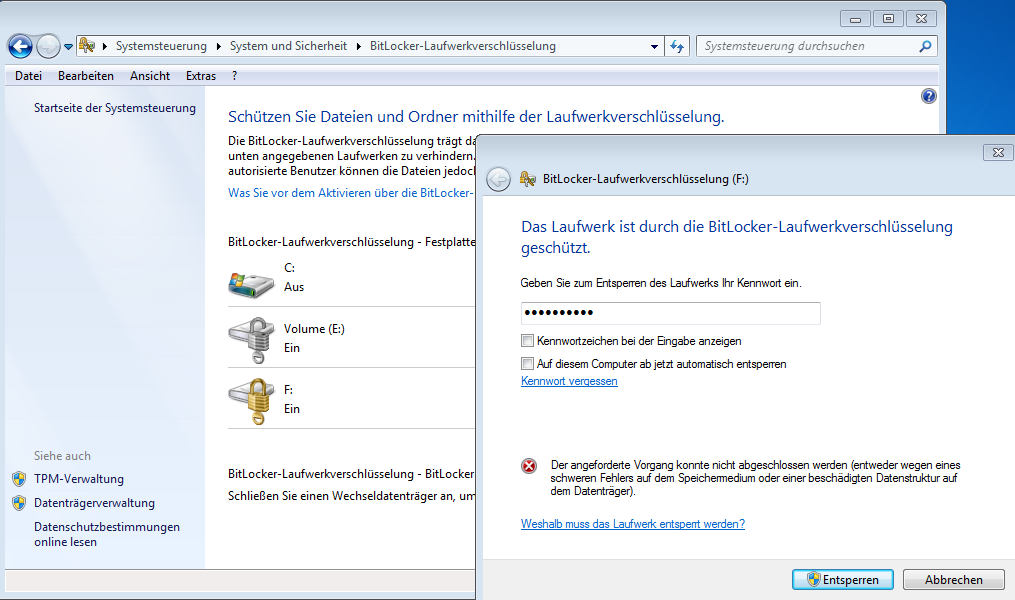
Task: Click the Abbrechen button
Action: coord(954,580)
